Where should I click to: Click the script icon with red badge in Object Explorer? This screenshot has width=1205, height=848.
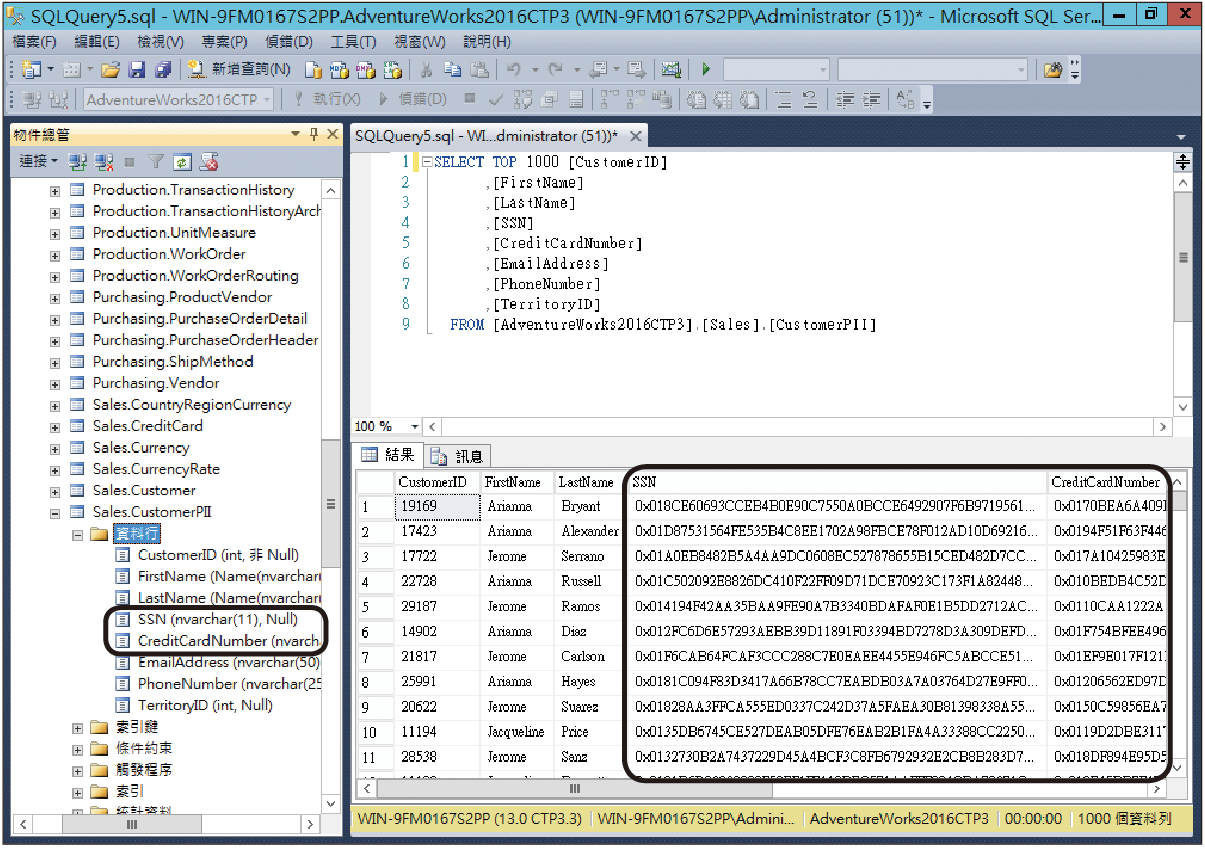coord(209,161)
